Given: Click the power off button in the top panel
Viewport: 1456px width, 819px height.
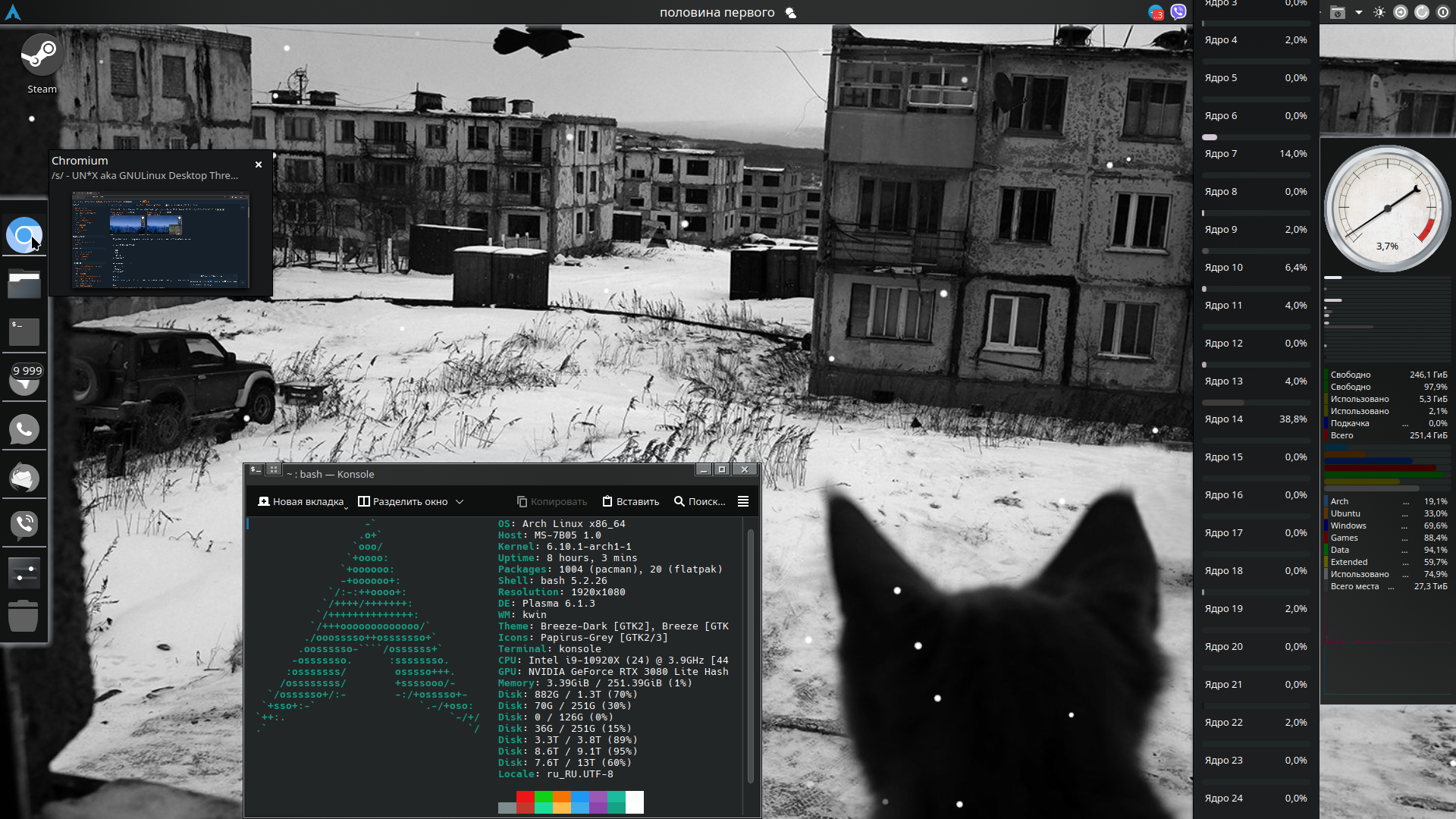Looking at the screenshot, I should click(x=1443, y=12).
